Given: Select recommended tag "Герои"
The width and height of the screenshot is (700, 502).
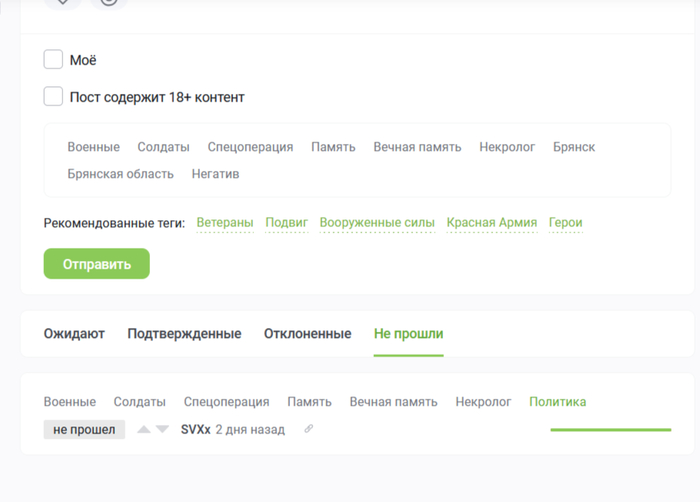Looking at the screenshot, I should [x=565, y=223].
